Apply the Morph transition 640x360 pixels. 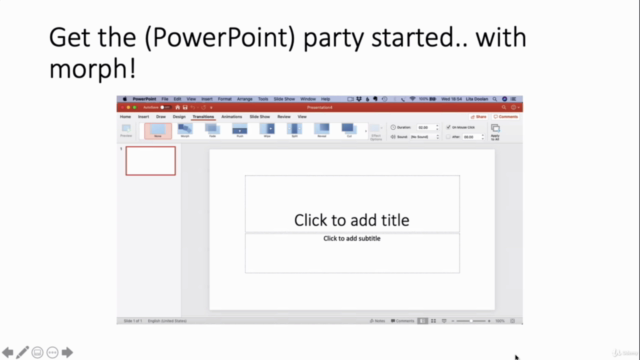(185, 131)
